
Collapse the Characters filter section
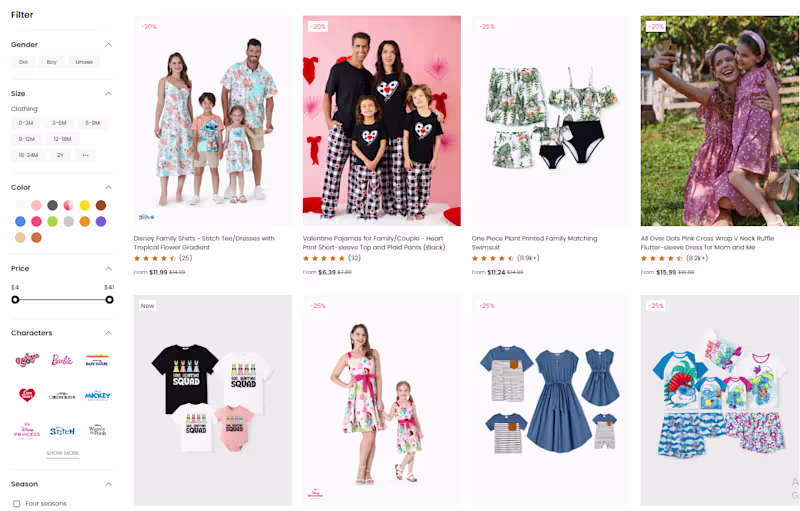point(109,333)
